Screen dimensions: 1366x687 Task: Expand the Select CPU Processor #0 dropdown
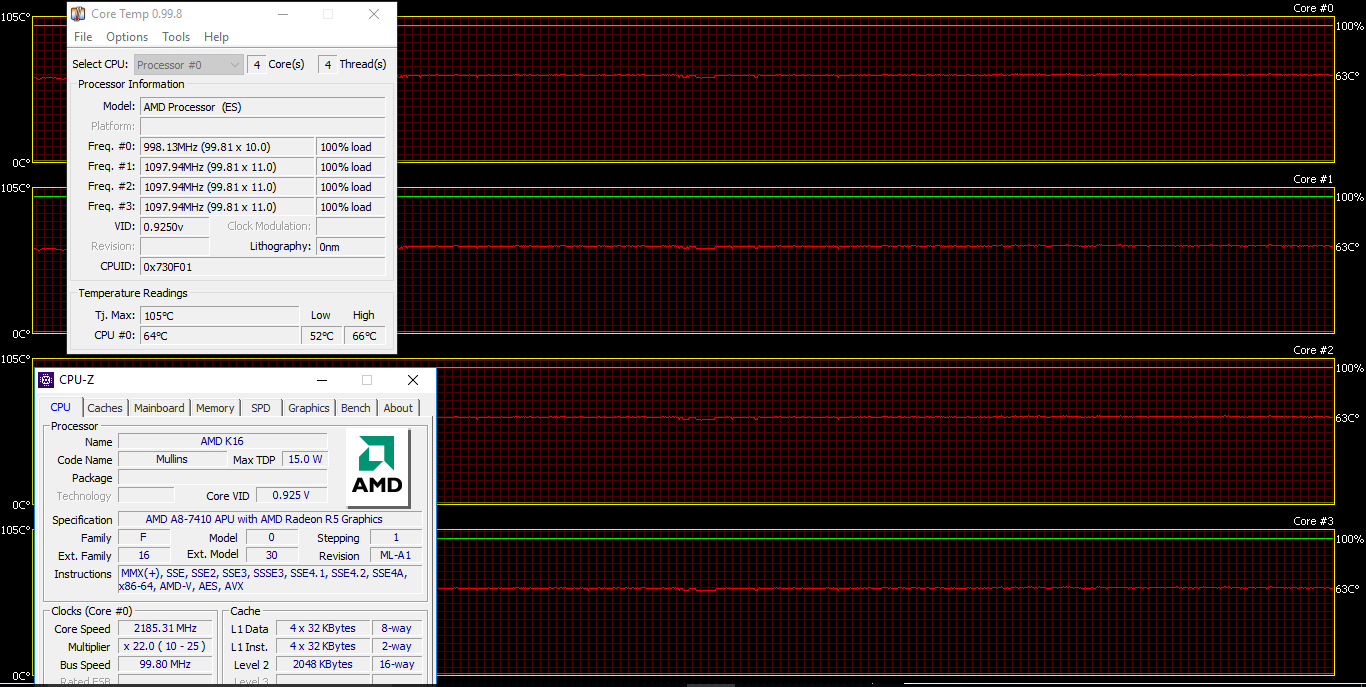[189, 65]
